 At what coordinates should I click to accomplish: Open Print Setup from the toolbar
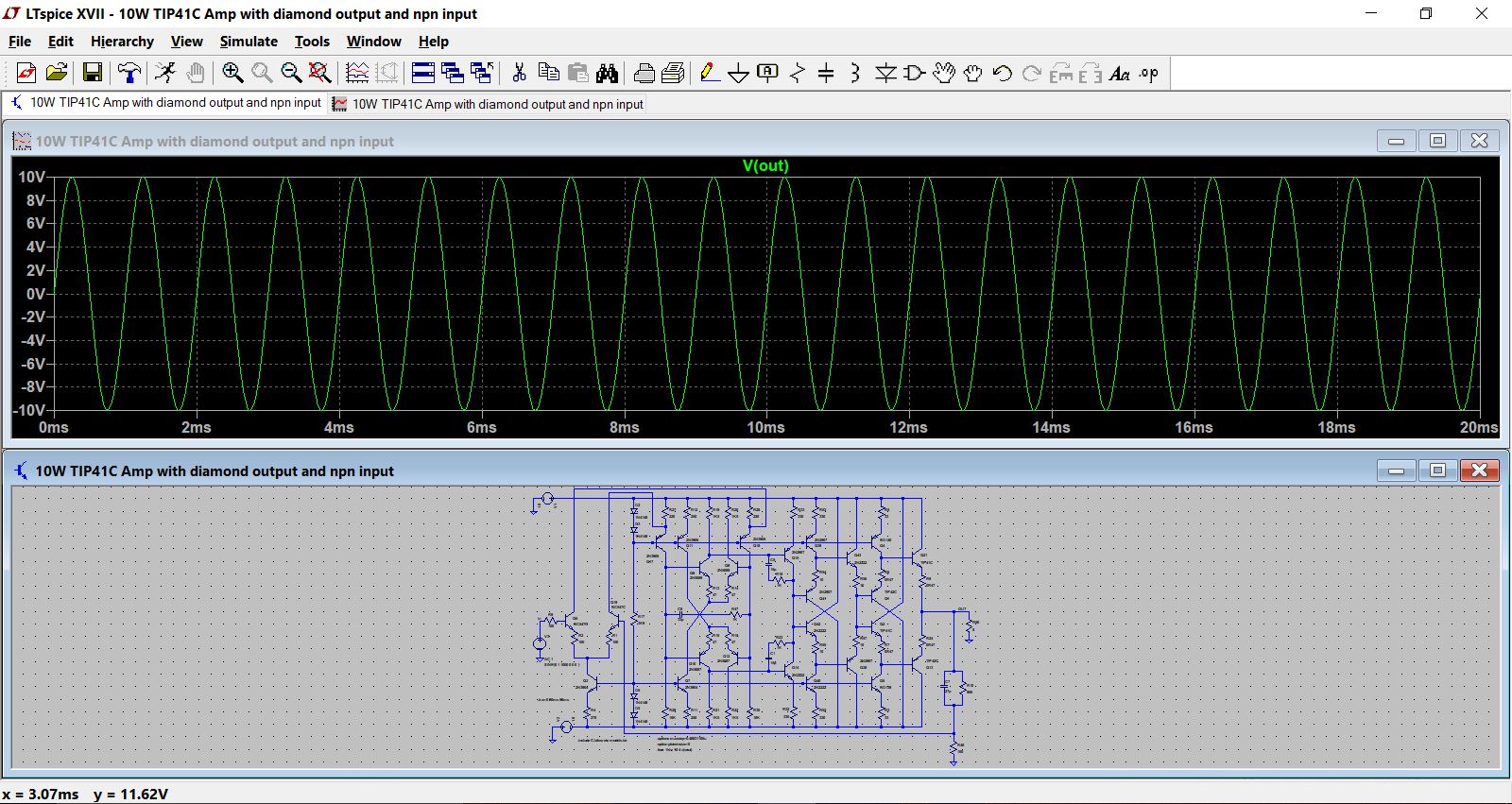(x=644, y=73)
